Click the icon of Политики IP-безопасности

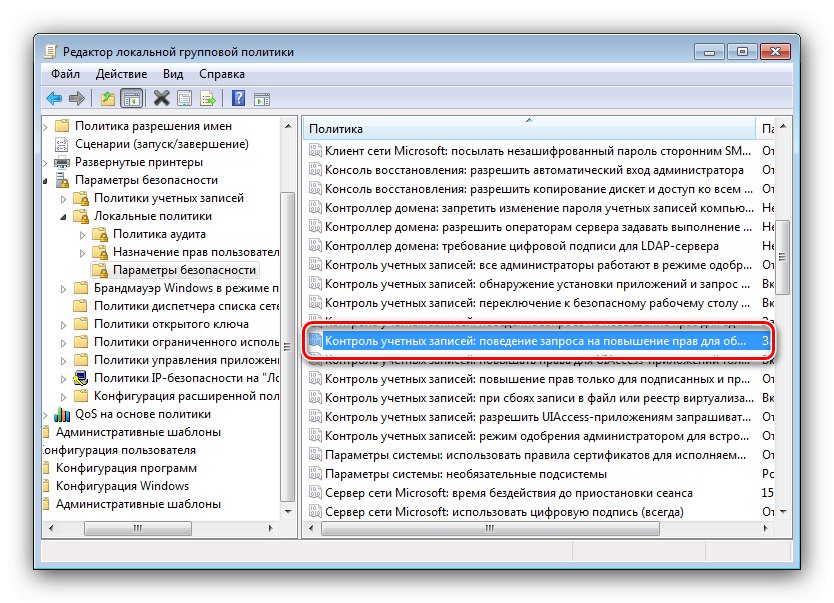81,378
